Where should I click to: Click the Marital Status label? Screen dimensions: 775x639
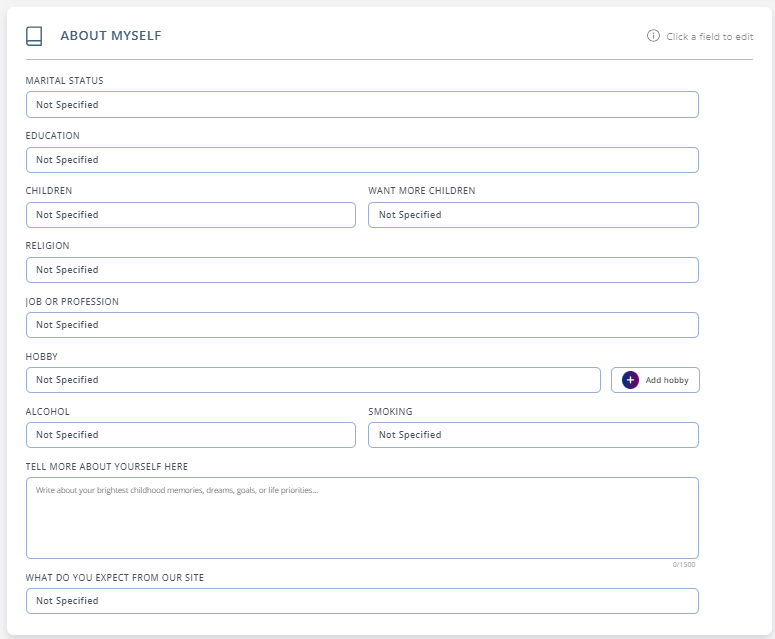pos(64,81)
